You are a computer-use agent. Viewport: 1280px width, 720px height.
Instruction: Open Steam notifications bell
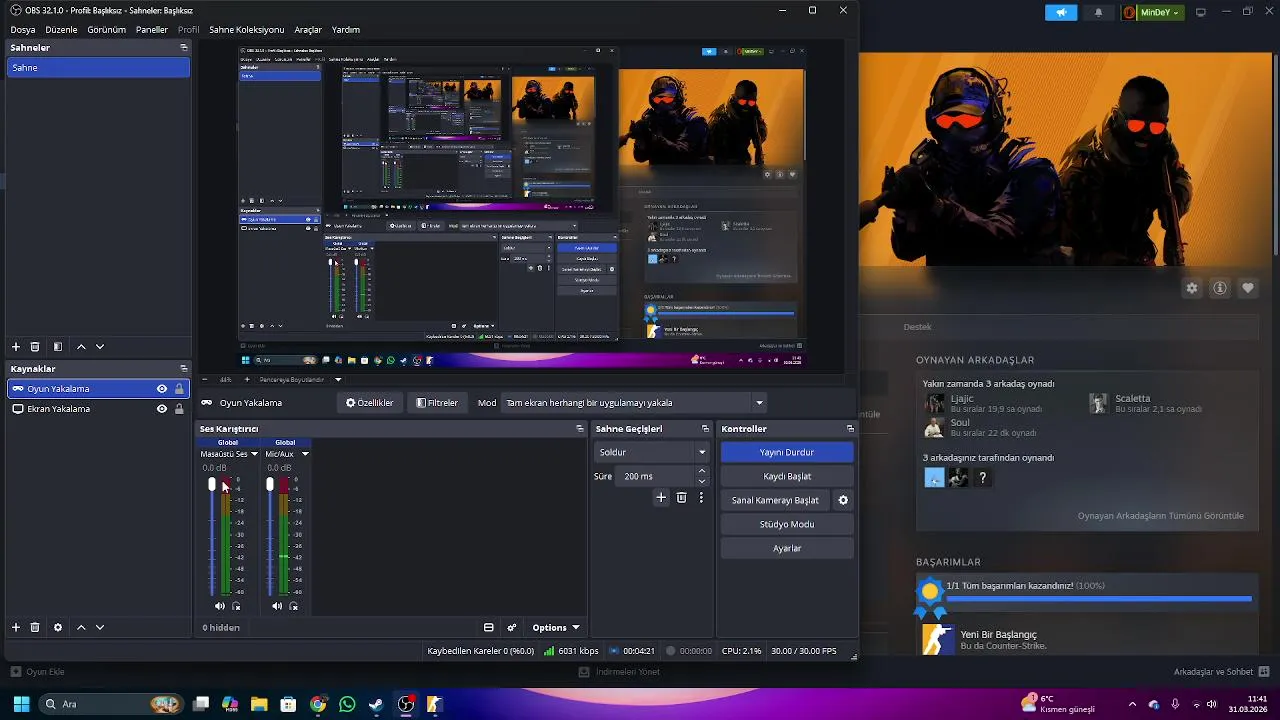click(x=1099, y=12)
